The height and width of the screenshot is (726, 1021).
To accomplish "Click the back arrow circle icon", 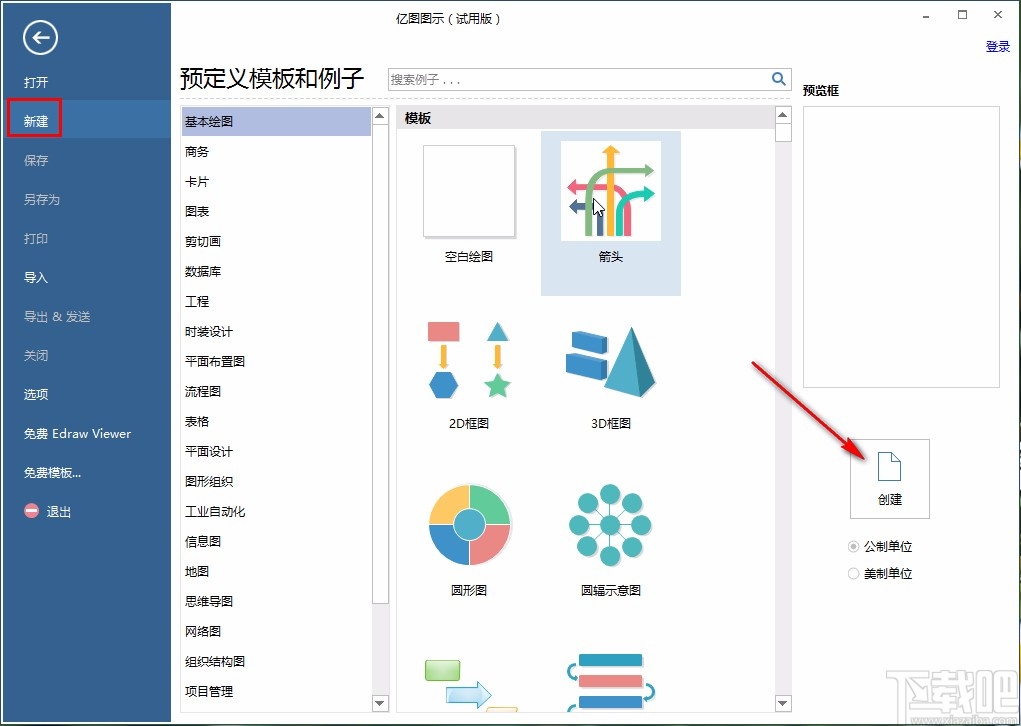I will click(x=40, y=38).
